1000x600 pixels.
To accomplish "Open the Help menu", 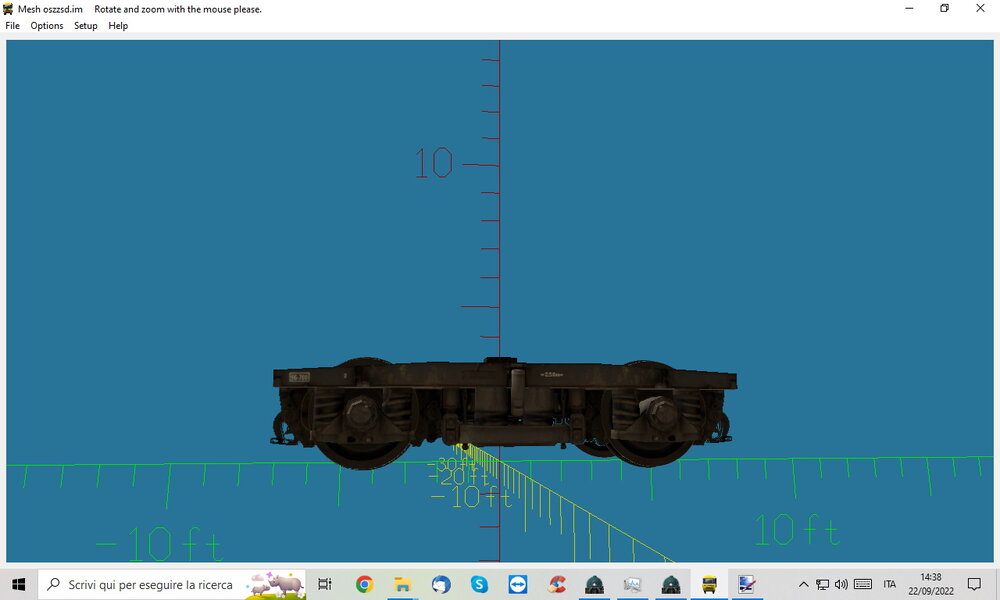I will pyautogui.click(x=118, y=26).
